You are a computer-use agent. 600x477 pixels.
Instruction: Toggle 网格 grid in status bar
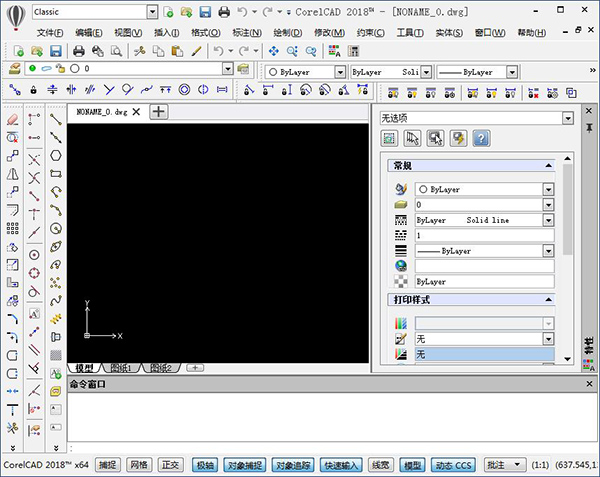(x=139, y=465)
